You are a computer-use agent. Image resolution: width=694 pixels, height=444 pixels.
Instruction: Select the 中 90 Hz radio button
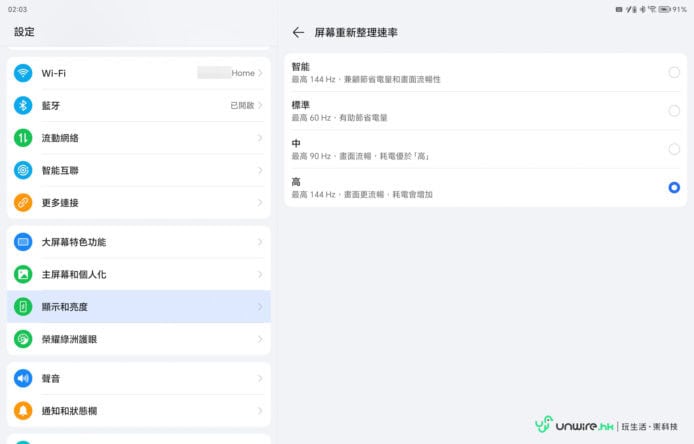673,149
